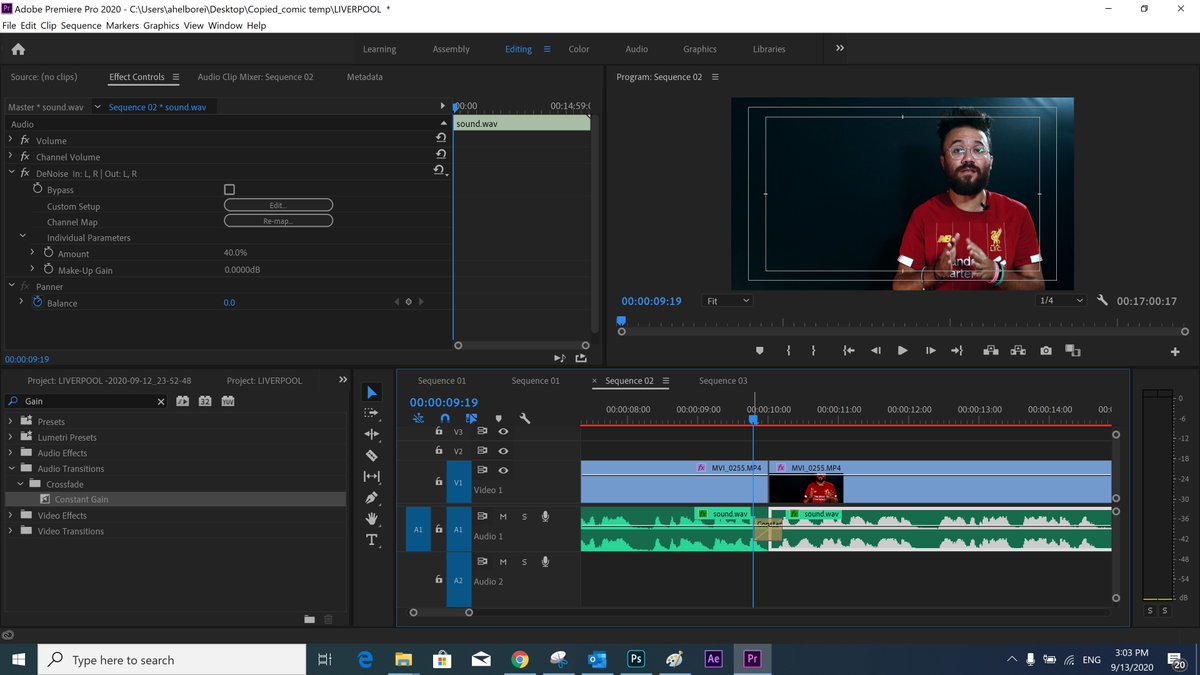
Task: Expand the Lumetri Presets folder
Action: coord(11,437)
